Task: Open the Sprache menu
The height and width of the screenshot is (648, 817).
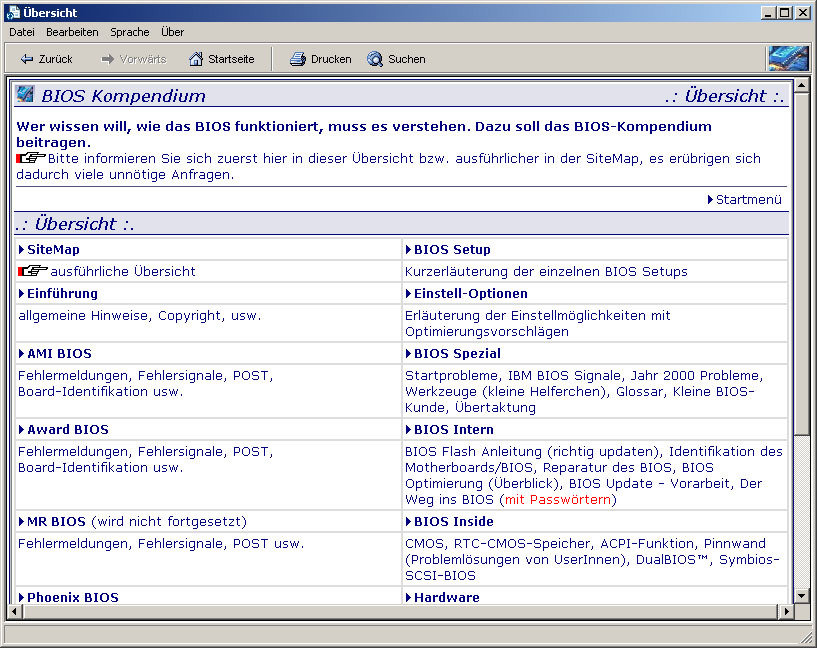Action: tap(130, 32)
